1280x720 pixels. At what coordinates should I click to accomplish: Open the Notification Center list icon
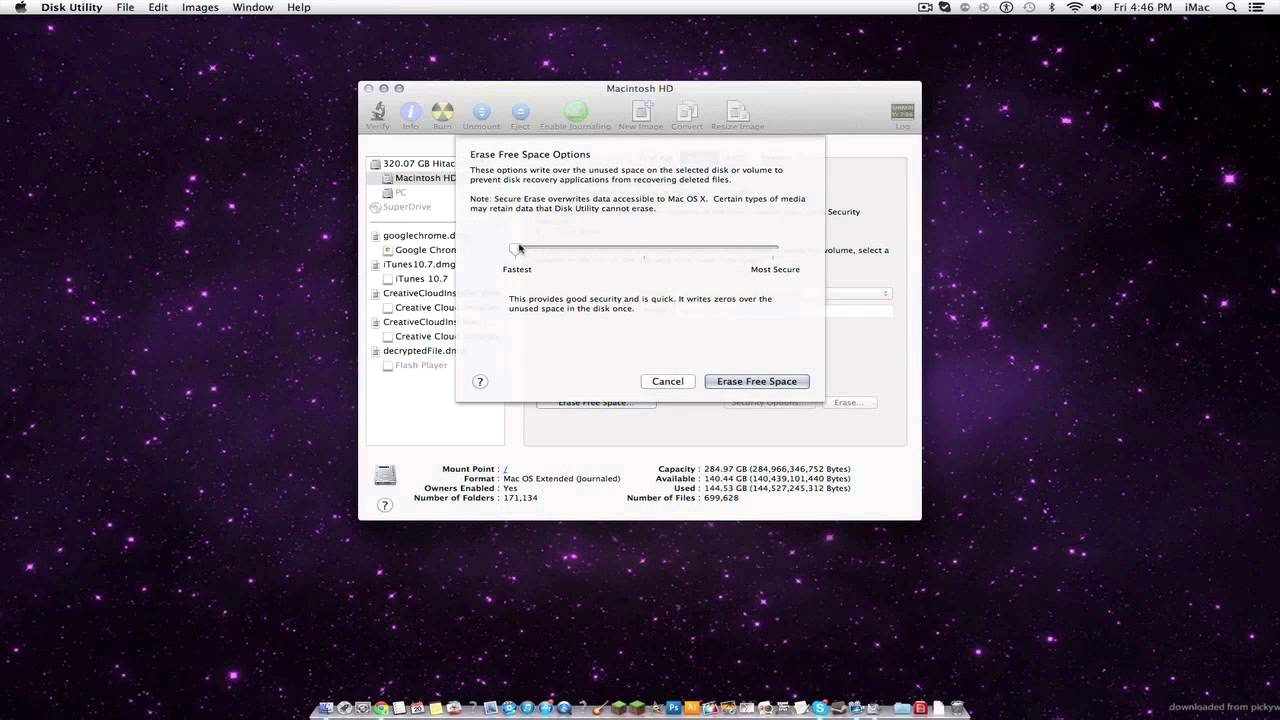[x=1257, y=7]
